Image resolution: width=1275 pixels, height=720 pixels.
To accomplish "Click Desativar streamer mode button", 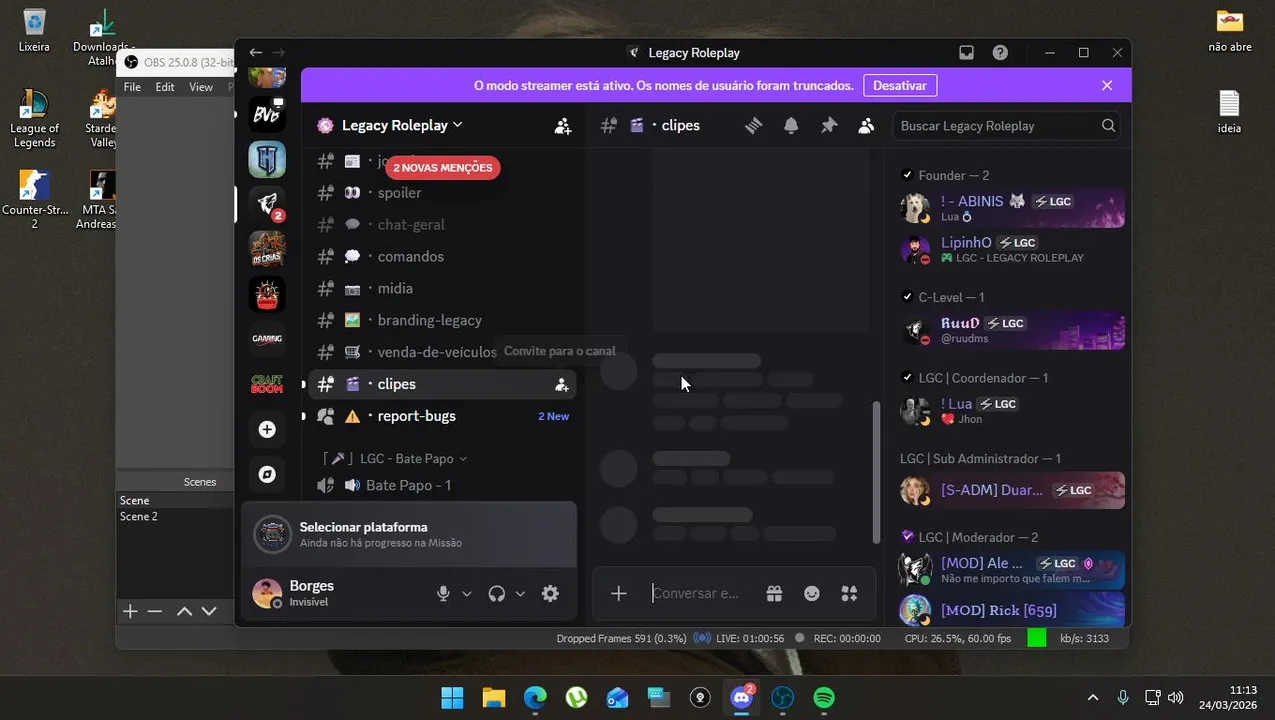I will pos(900,85).
